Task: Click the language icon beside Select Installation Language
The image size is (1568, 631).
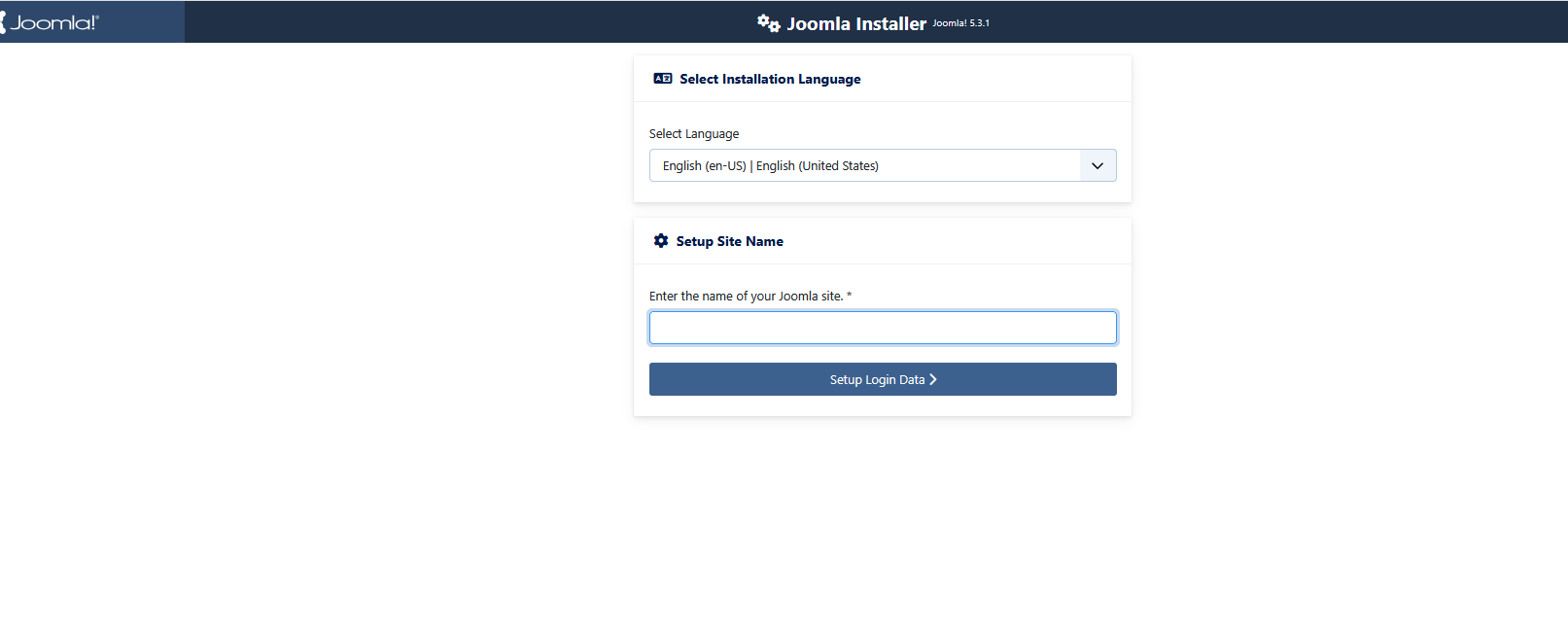Action: click(x=663, y=79)
